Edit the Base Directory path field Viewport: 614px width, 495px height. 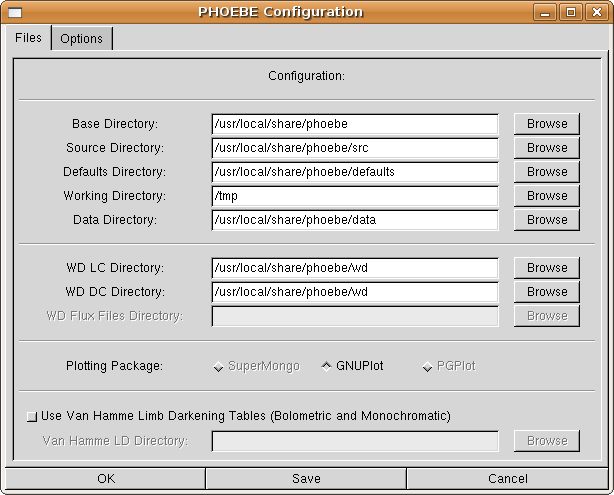[355, 124]
